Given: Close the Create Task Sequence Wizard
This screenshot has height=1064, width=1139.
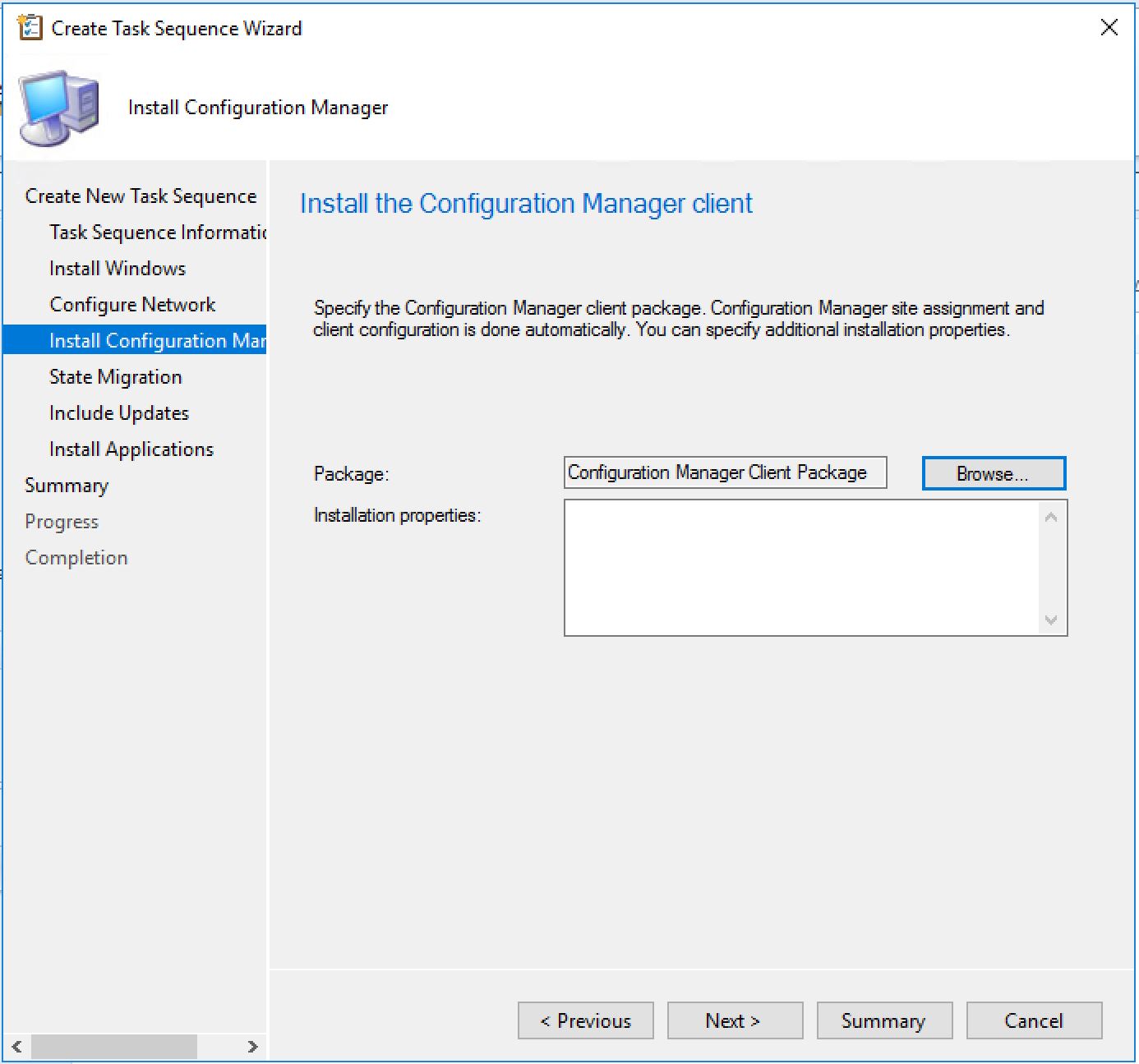Looking at the screenshot, I should point(1109,28).
